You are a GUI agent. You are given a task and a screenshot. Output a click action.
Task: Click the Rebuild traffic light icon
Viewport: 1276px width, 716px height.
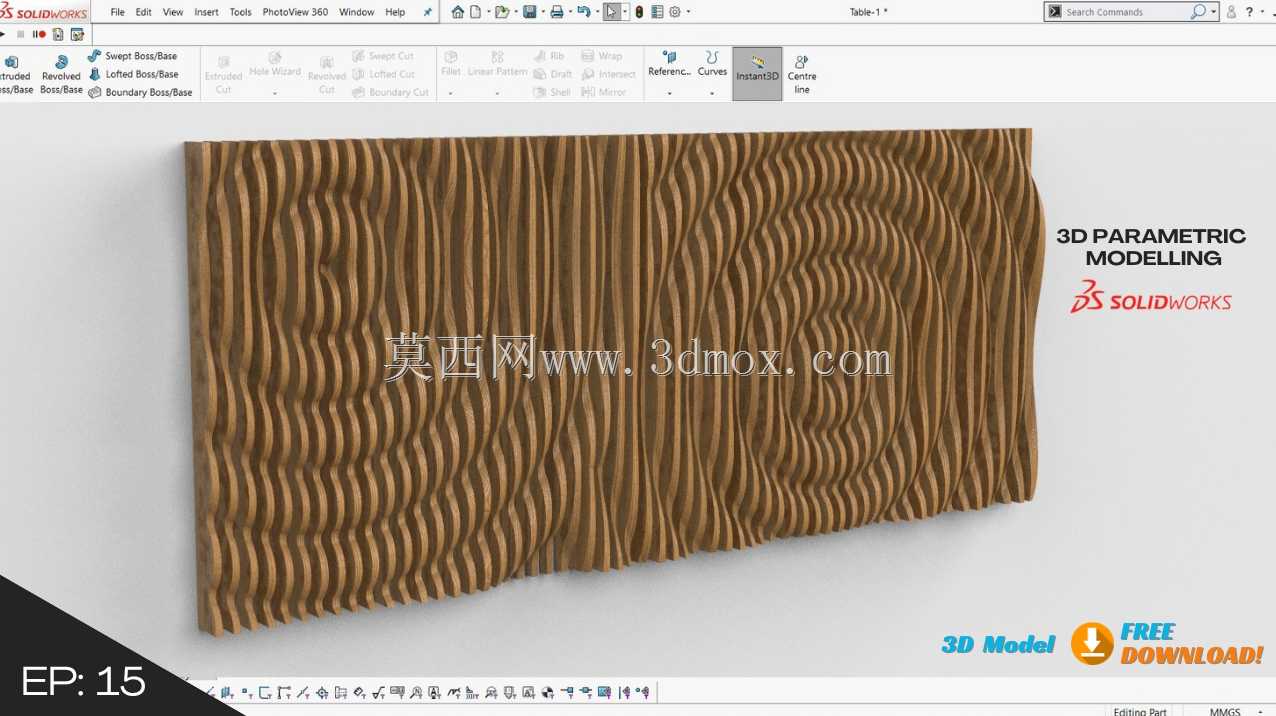(639, 12)
